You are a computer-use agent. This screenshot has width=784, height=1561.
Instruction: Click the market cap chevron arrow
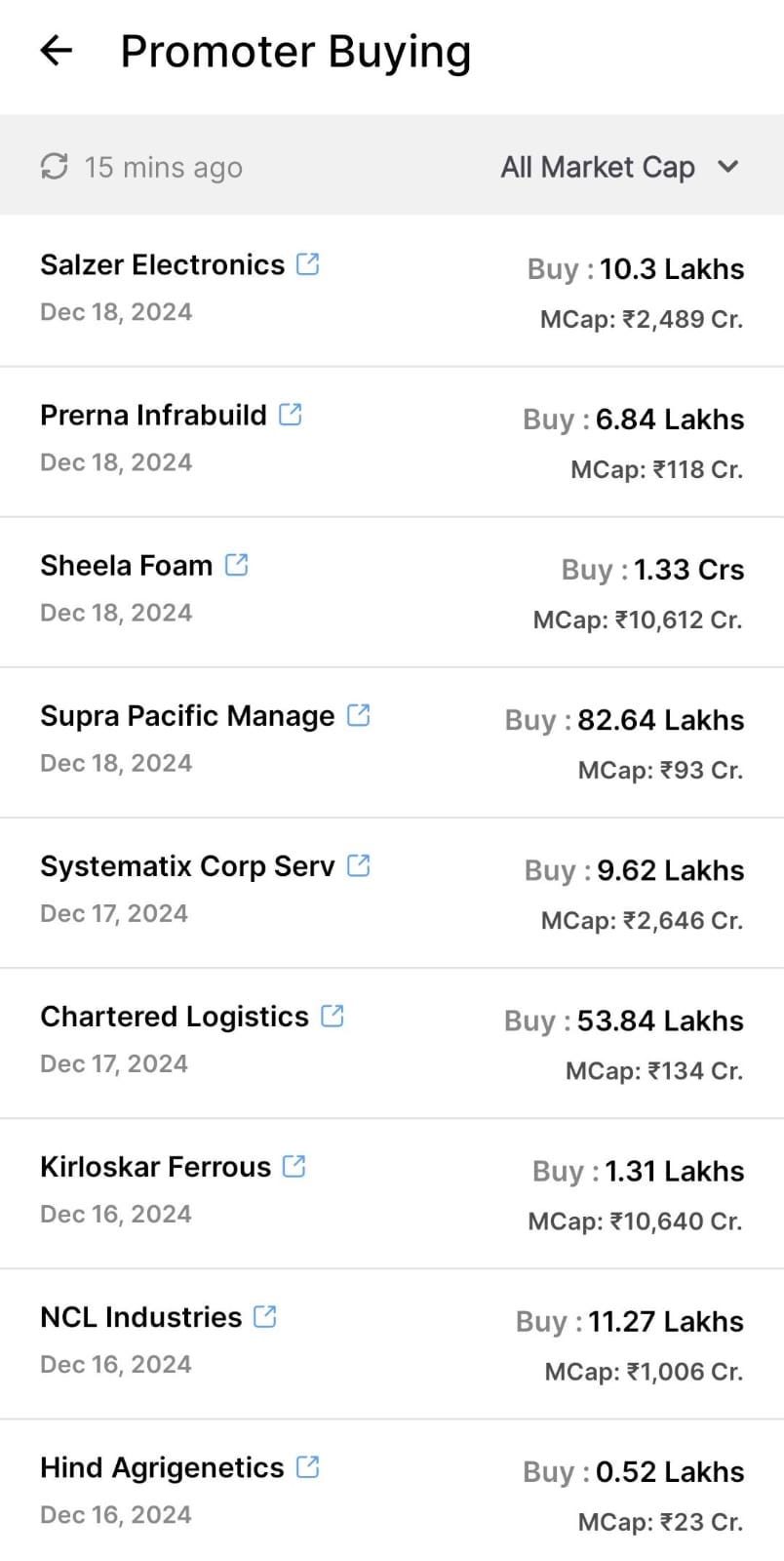(727, 167)
